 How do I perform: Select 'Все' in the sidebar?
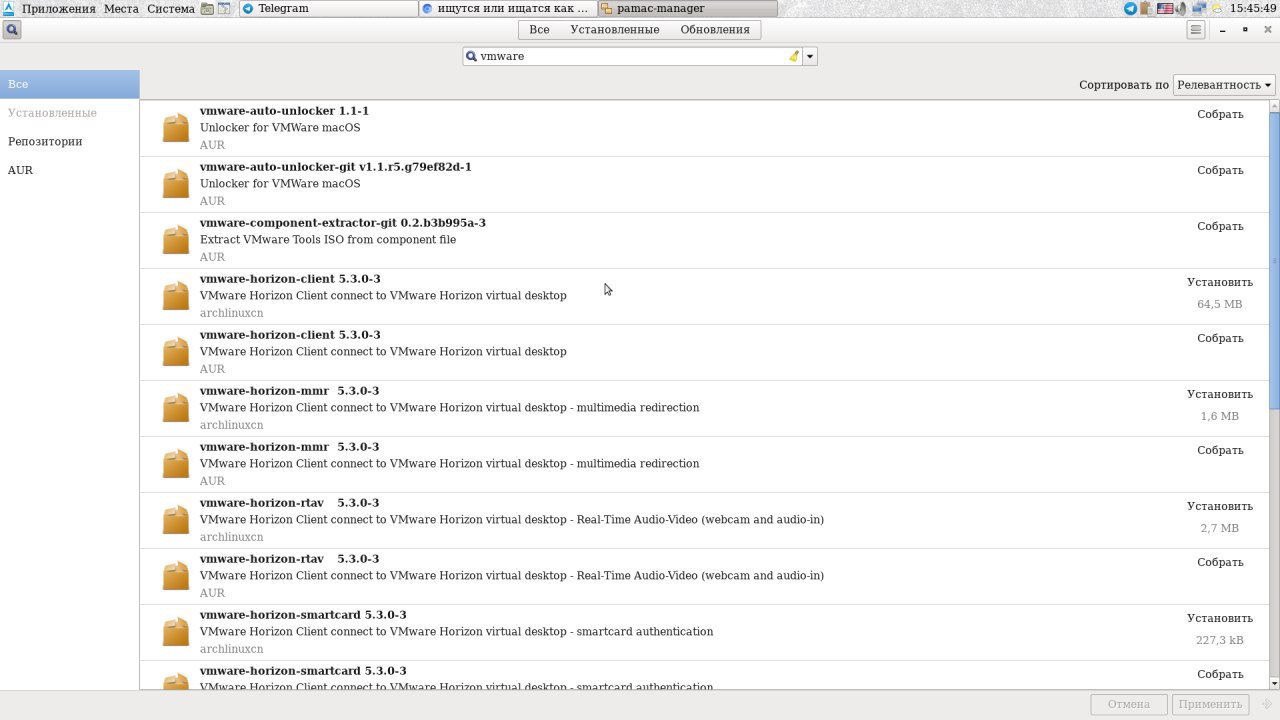coord(69,84)
